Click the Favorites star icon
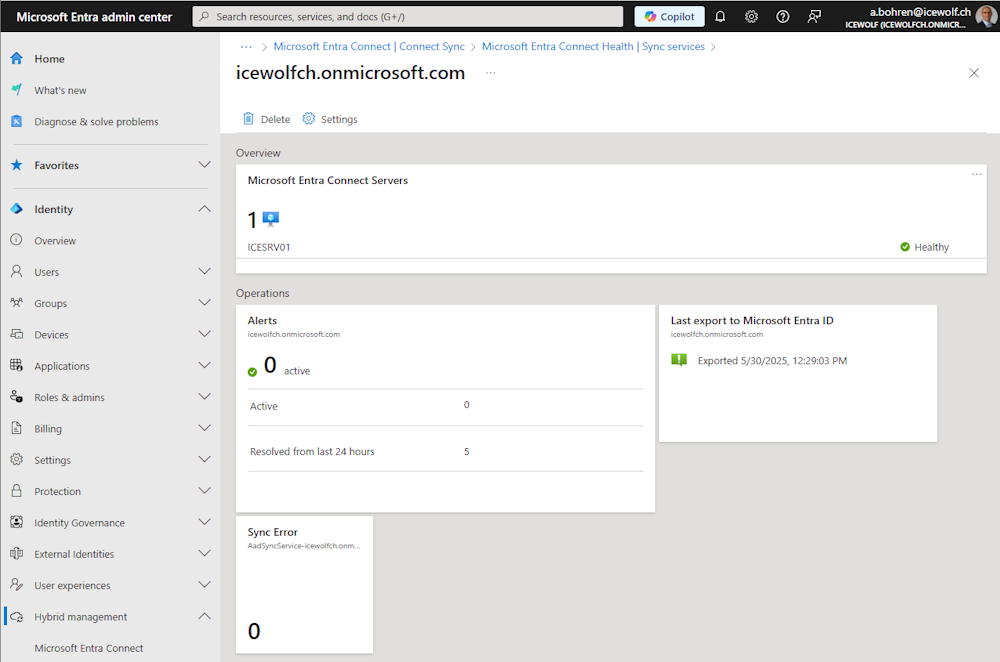The image size is (1000, 662). click(x=17, y=165)
